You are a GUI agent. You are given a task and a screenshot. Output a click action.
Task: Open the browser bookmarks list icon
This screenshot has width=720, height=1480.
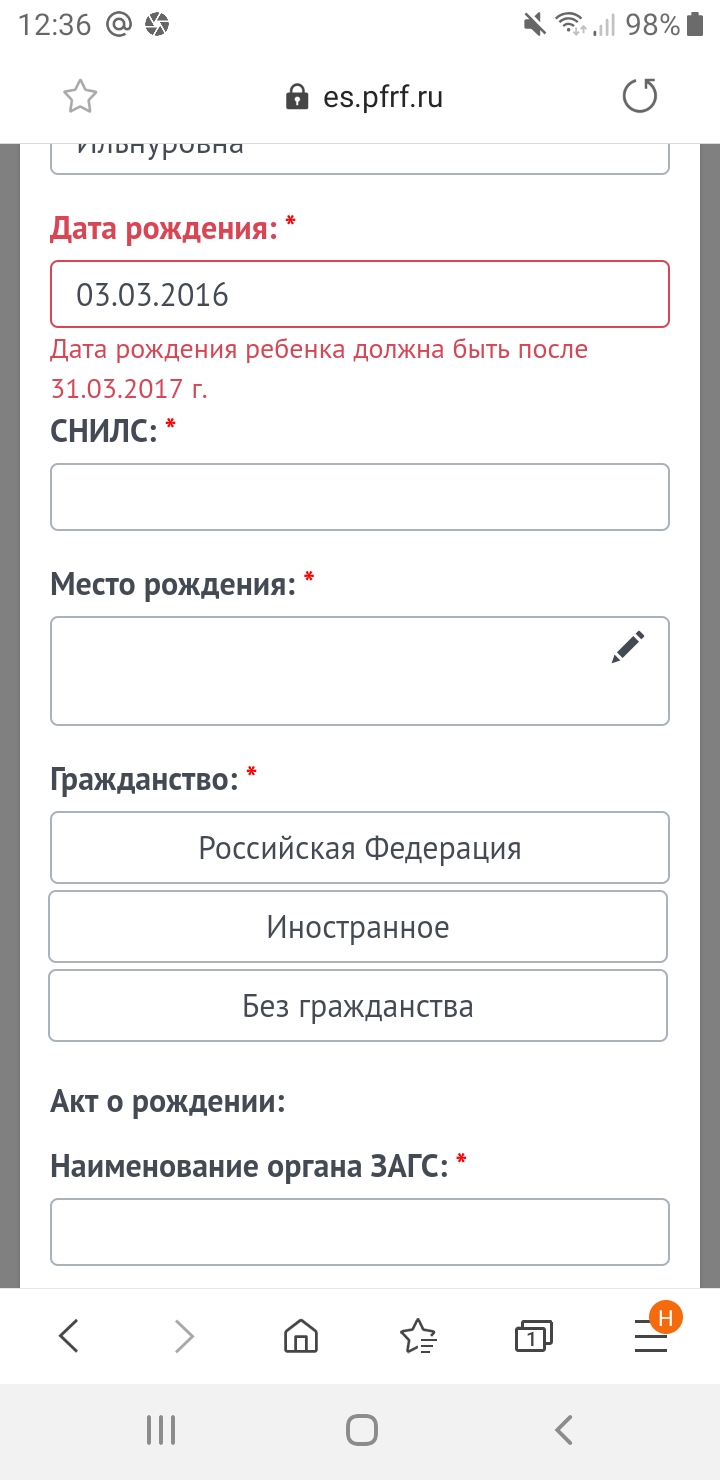click(x=418, y=1335)
